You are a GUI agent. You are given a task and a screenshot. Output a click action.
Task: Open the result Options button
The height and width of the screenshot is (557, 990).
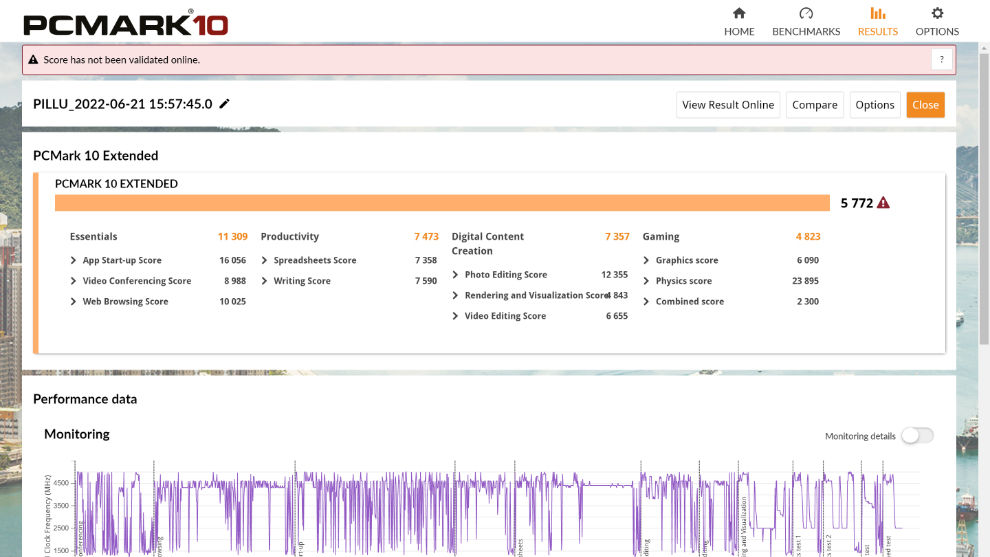point(874,105)
